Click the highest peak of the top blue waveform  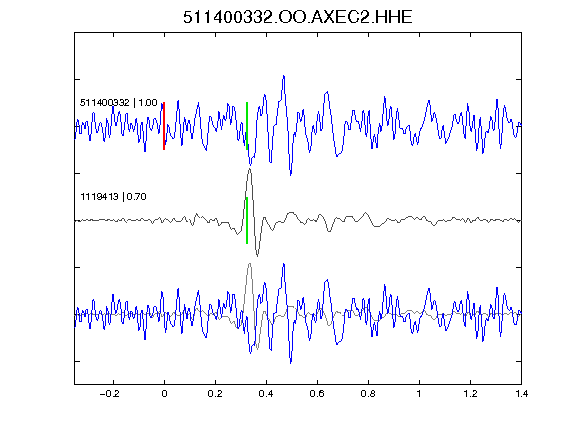[284, 76]
